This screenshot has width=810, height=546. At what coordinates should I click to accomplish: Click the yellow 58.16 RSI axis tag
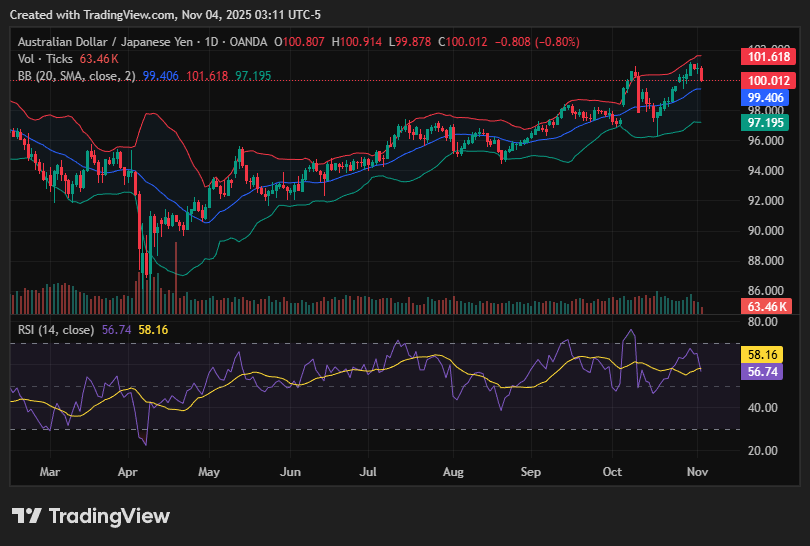pyautogui.click(x=765, y=355)
